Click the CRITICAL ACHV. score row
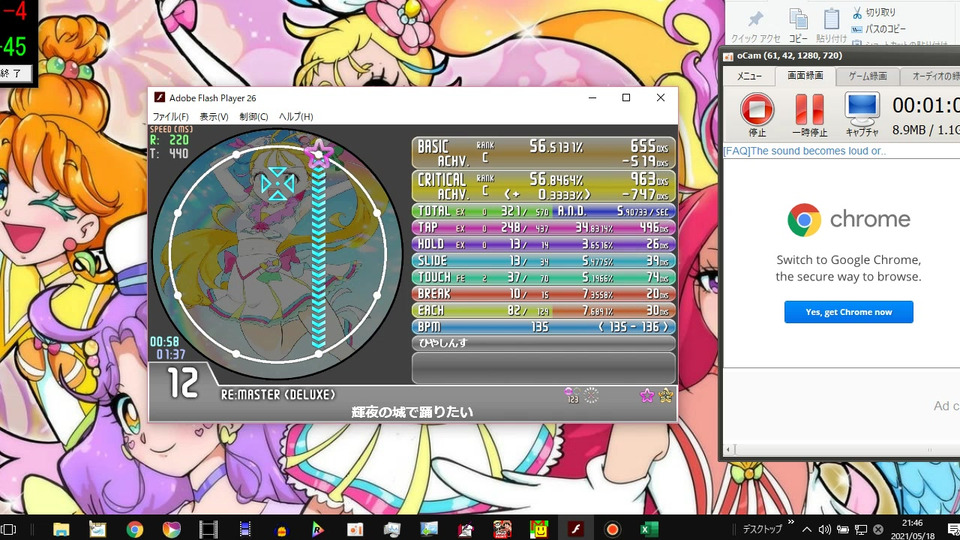The height and width of the screenshot is (540, 960). [x=544, y=186]
